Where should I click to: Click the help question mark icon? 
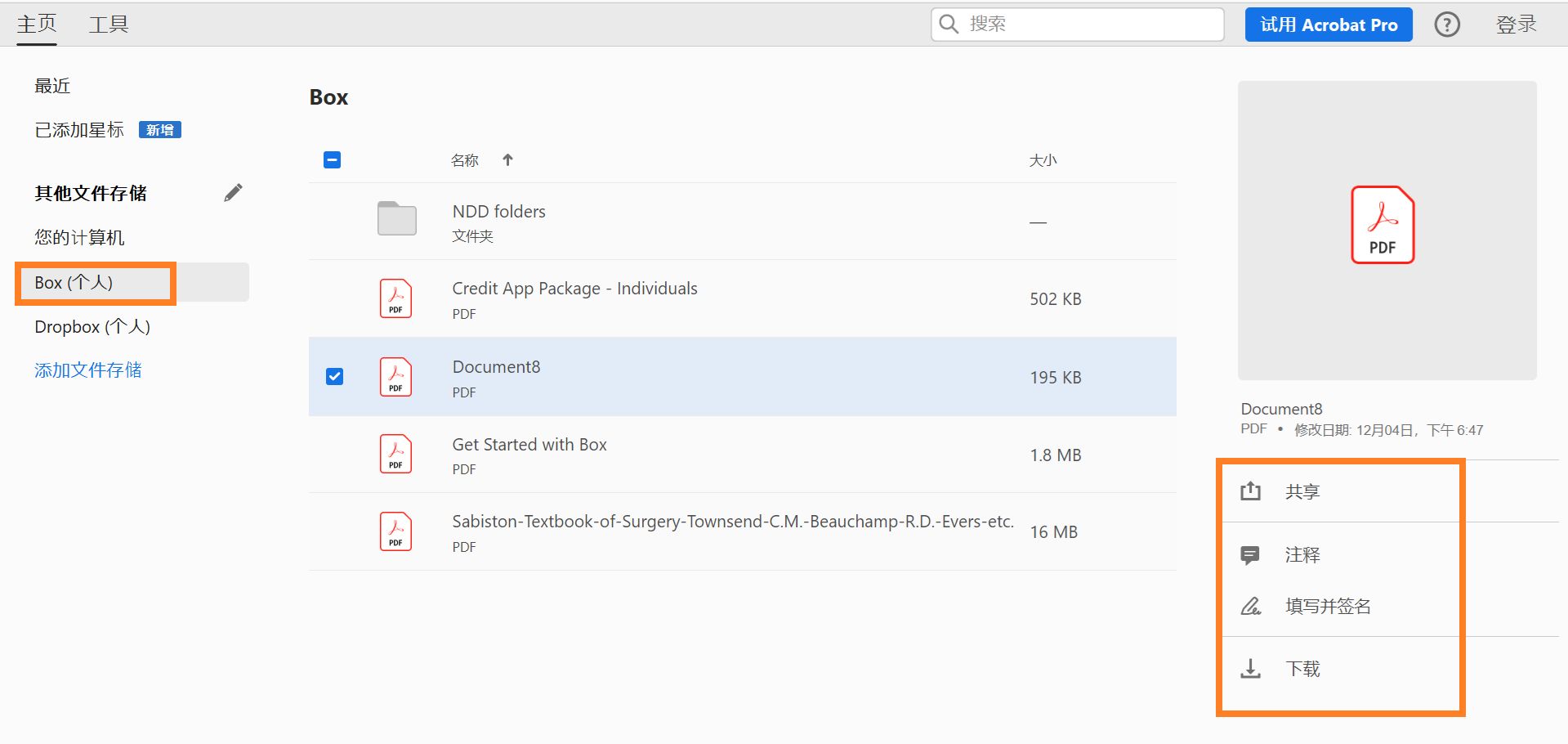click(x=1447, y=25)
